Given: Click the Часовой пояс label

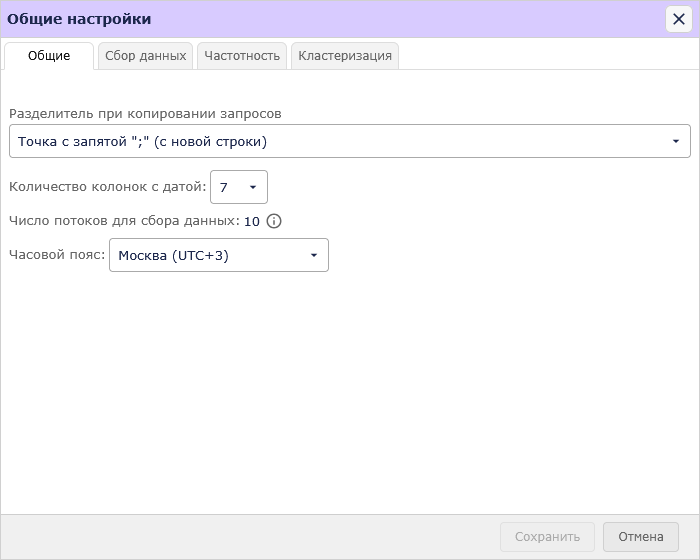Looking at the screenshot, I should coord(57,255).
